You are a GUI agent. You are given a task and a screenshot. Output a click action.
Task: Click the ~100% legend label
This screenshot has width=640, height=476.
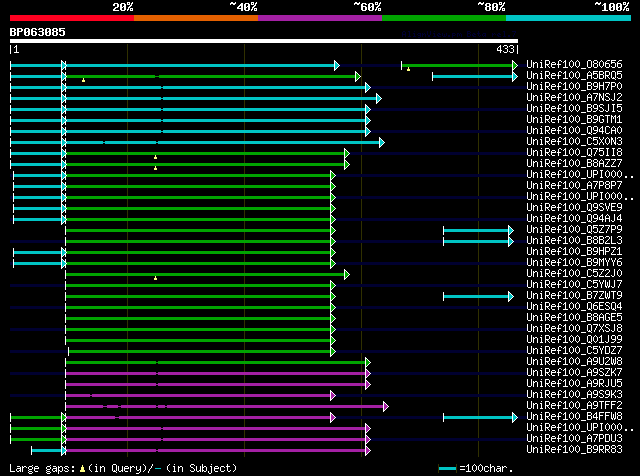point(612,7)
